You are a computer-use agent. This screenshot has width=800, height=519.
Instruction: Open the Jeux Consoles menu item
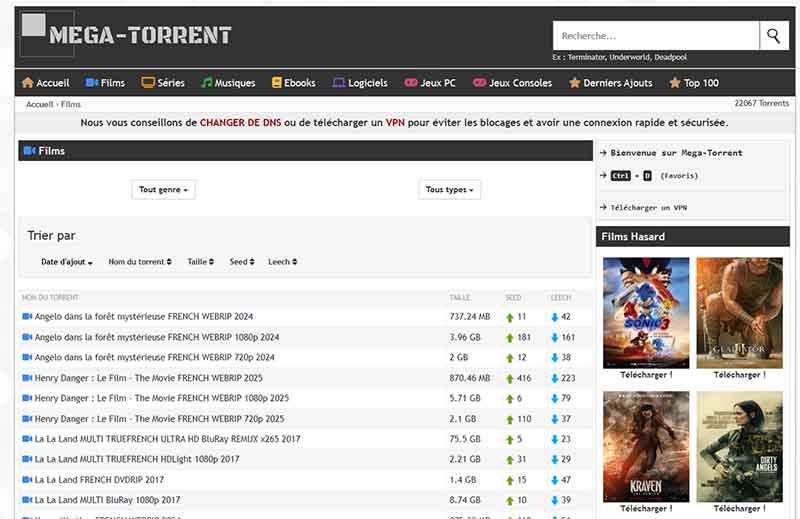click(512, 83)
